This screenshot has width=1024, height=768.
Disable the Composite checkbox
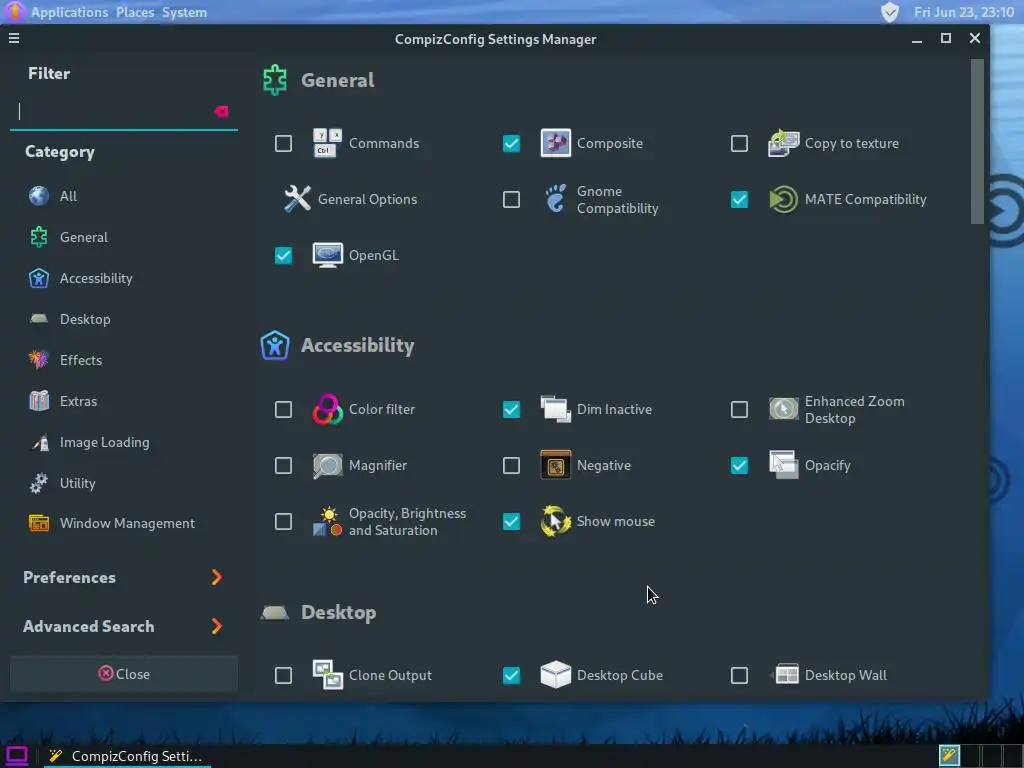pos(511,143)
